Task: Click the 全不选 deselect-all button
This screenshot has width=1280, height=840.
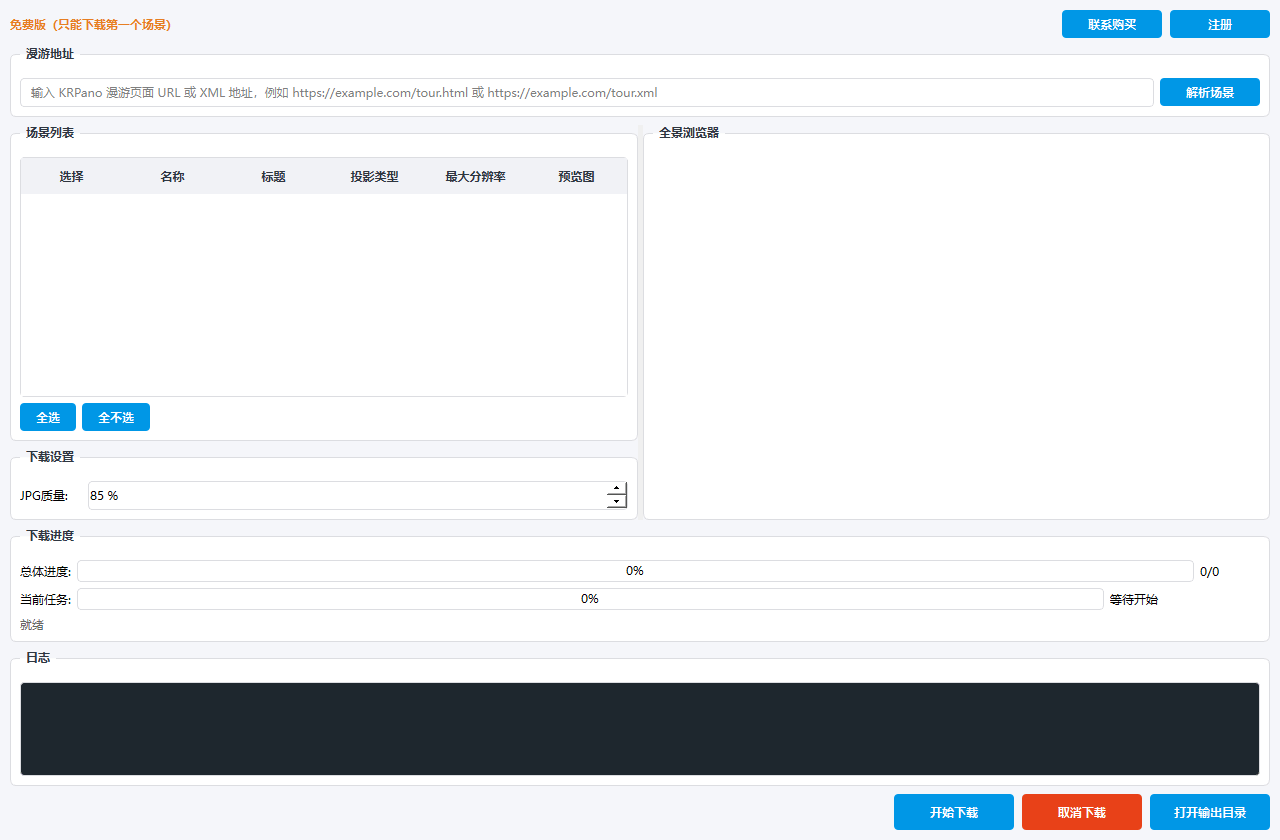Action: click(116, 417)
